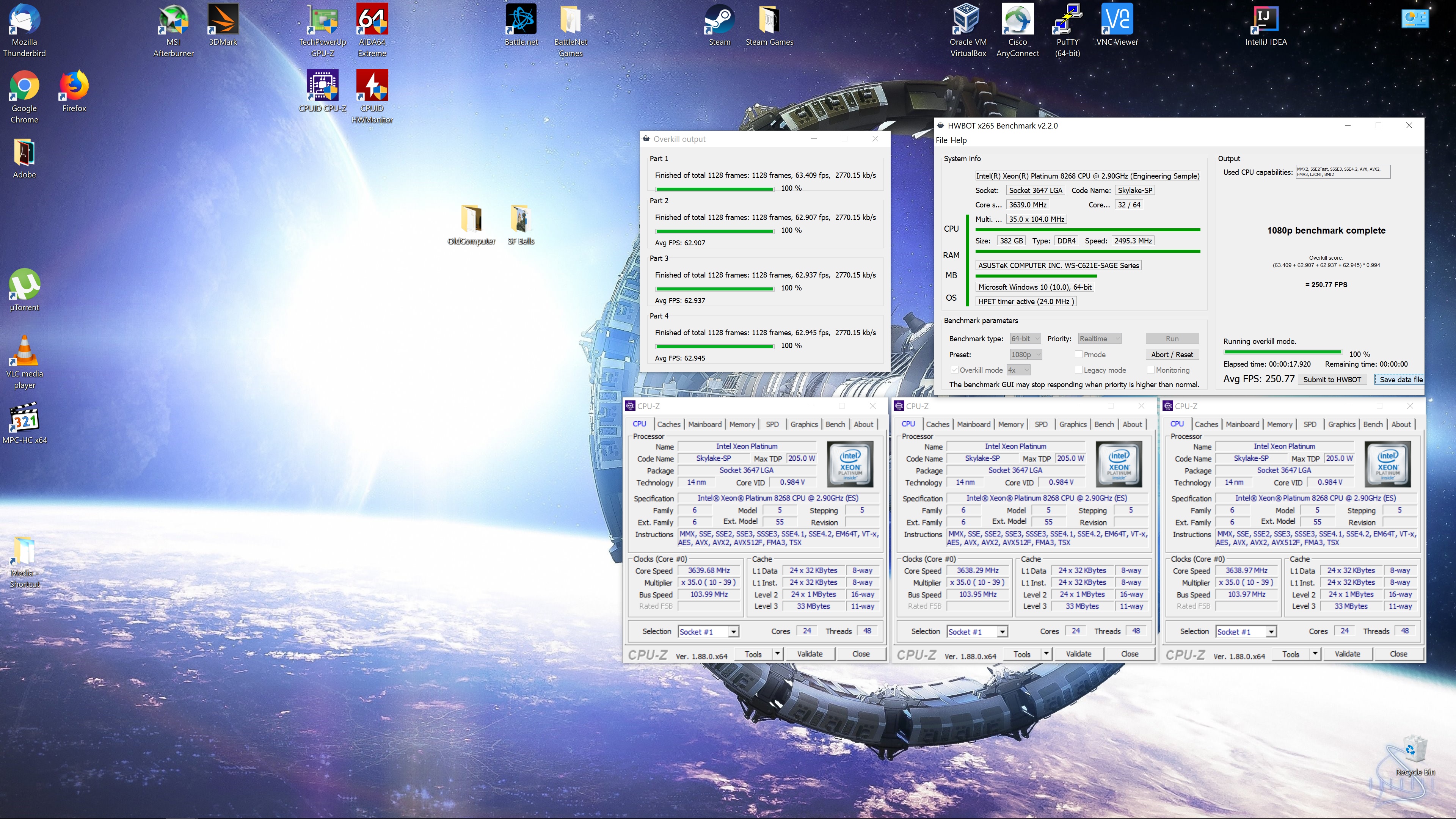
Task: Switch to SPD tab in middle CPU-Z
Action: point(1041,424)
